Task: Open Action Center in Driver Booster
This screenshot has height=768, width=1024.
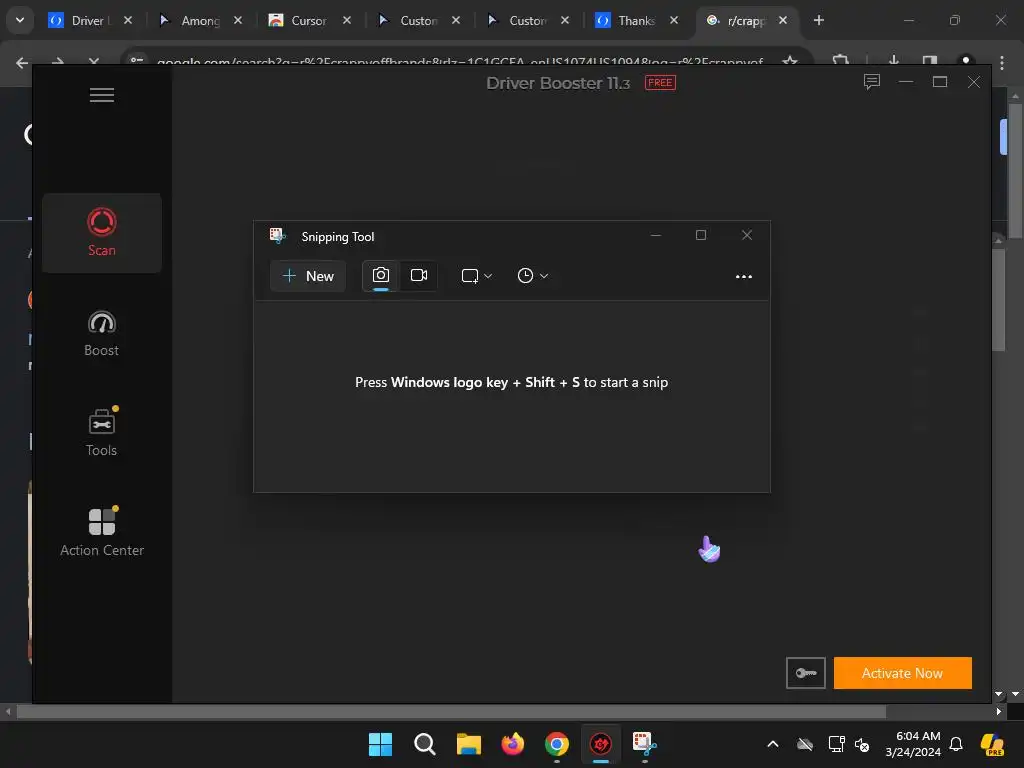Action: [x=102, y=532]
